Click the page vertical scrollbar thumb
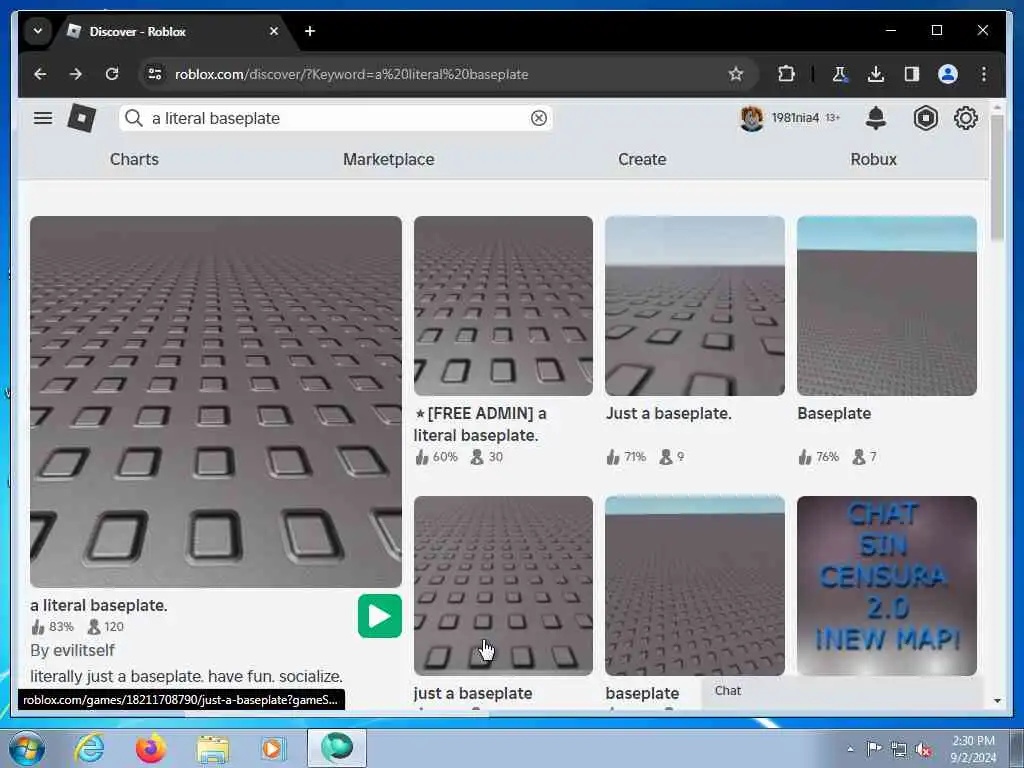This screenshot has height=768, width=1024. pos(997,178)
